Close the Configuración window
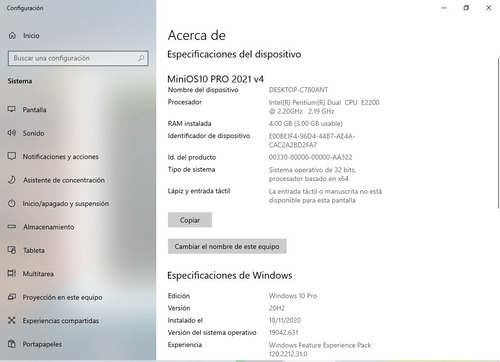The height and width of the screenshot is (362, 500). pyautogui.click(x=489, y=8)
